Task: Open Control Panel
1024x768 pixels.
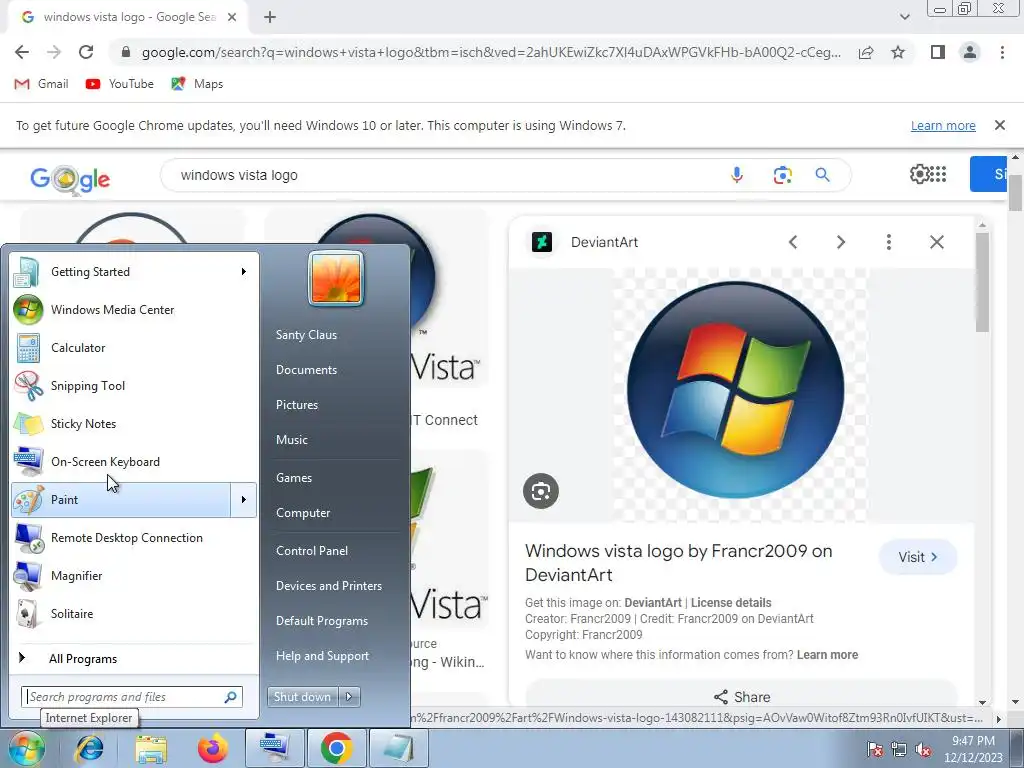Action: pyautogui.click(x=312, y=551)
